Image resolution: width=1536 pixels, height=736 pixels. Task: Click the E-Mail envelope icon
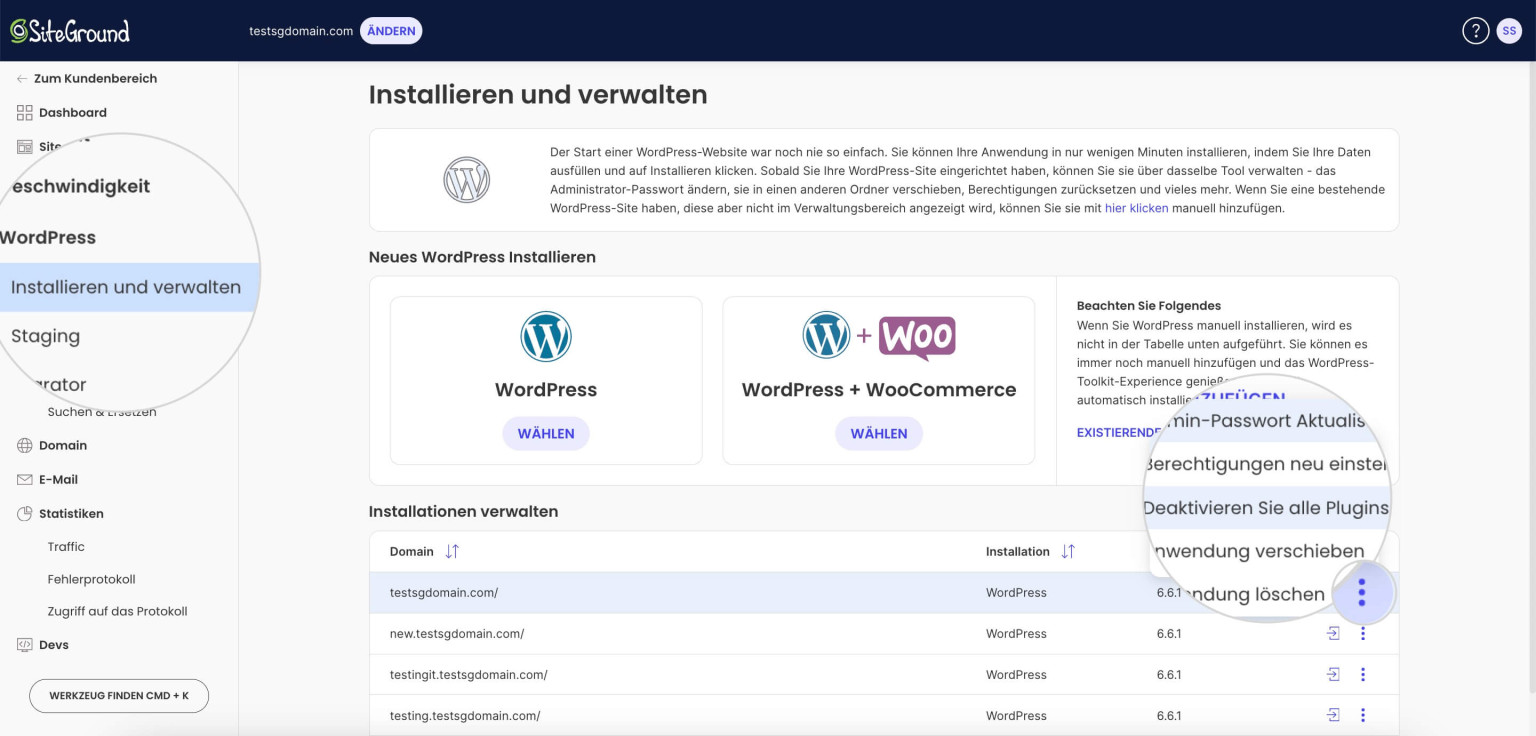tap(25, 480)
